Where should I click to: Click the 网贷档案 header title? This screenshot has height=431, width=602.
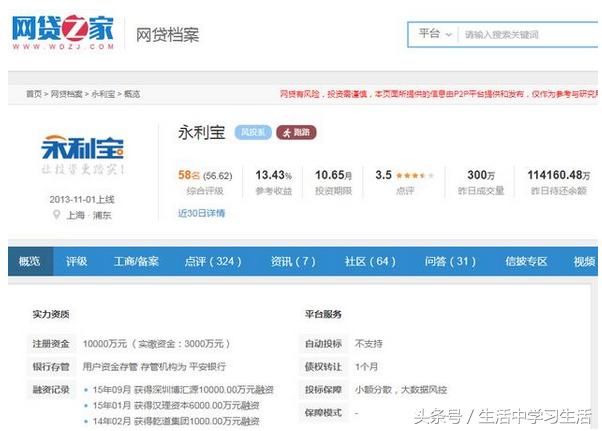click(x=168, y=35)
